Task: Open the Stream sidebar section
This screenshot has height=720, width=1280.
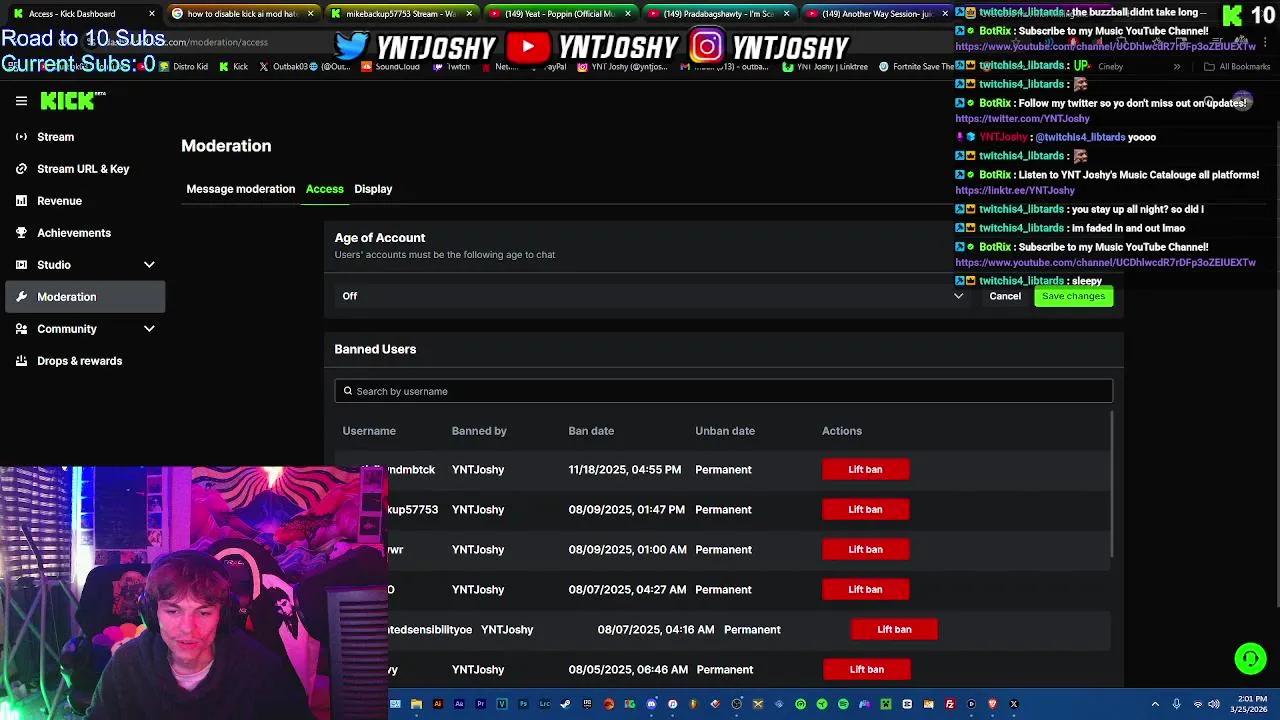Action: (x=85, y=137)
